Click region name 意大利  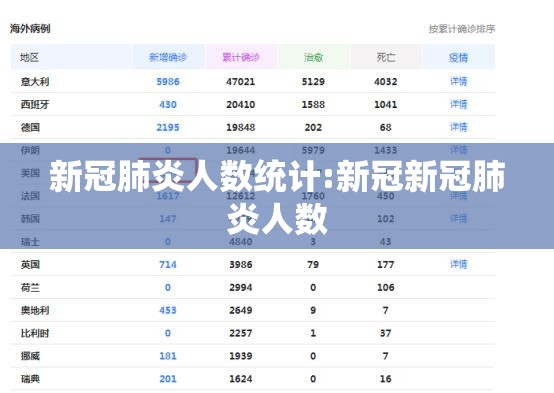tap(35, 82)
